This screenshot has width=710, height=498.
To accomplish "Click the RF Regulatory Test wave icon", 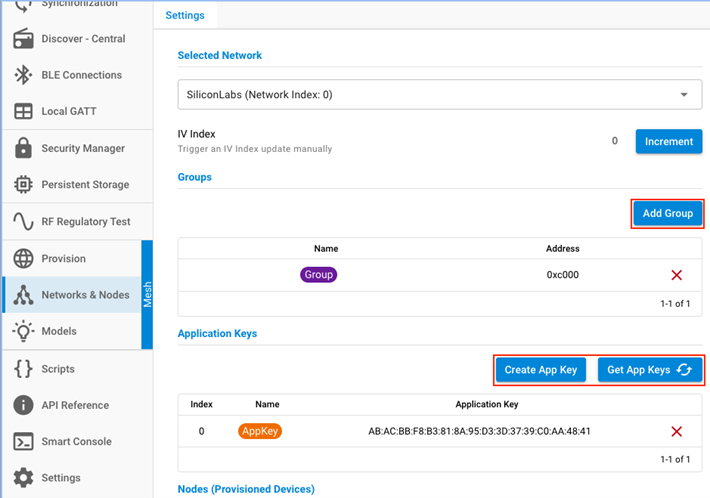I will [23, 221].
